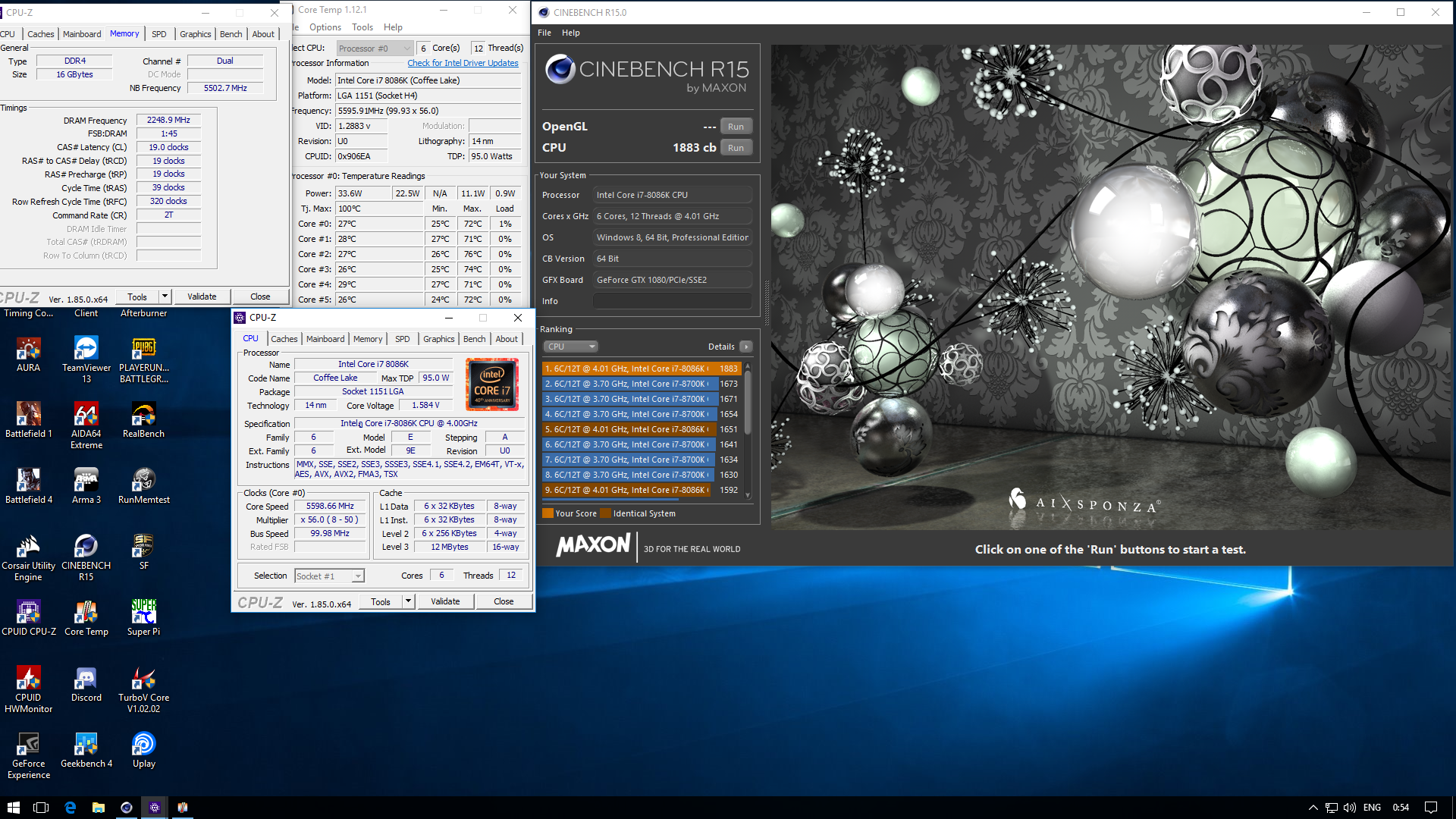The height and width of the screenshot is (819, 1456).
Task: Open Cinebench Help menu
Action: tap(571, 33)
